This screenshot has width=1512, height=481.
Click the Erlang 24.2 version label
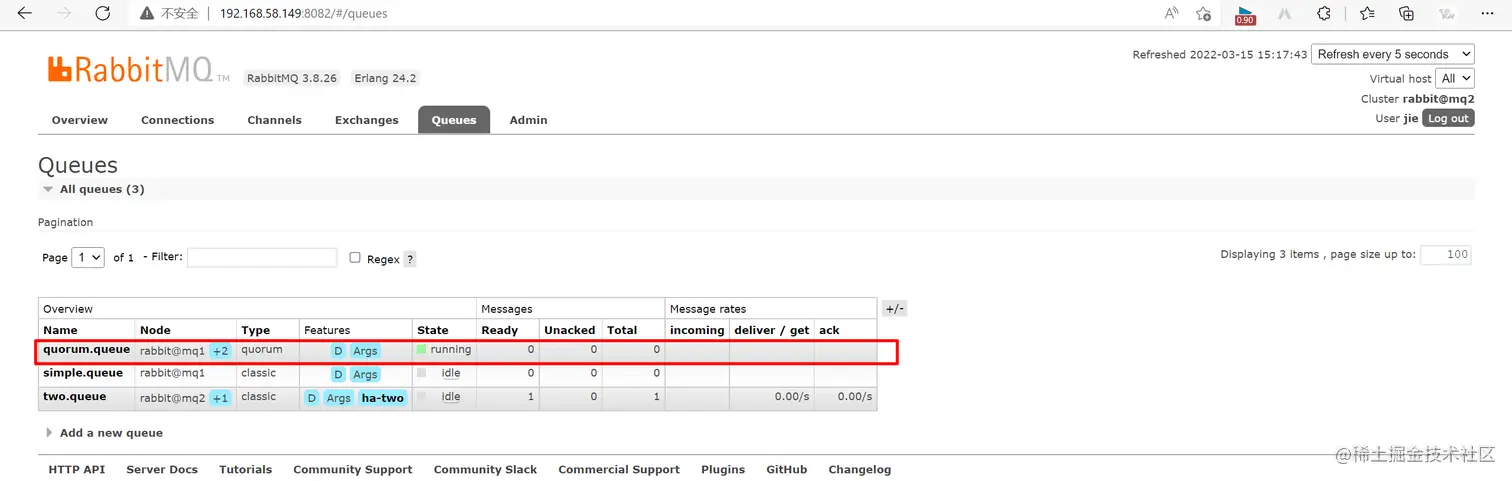tap(385, 78)
